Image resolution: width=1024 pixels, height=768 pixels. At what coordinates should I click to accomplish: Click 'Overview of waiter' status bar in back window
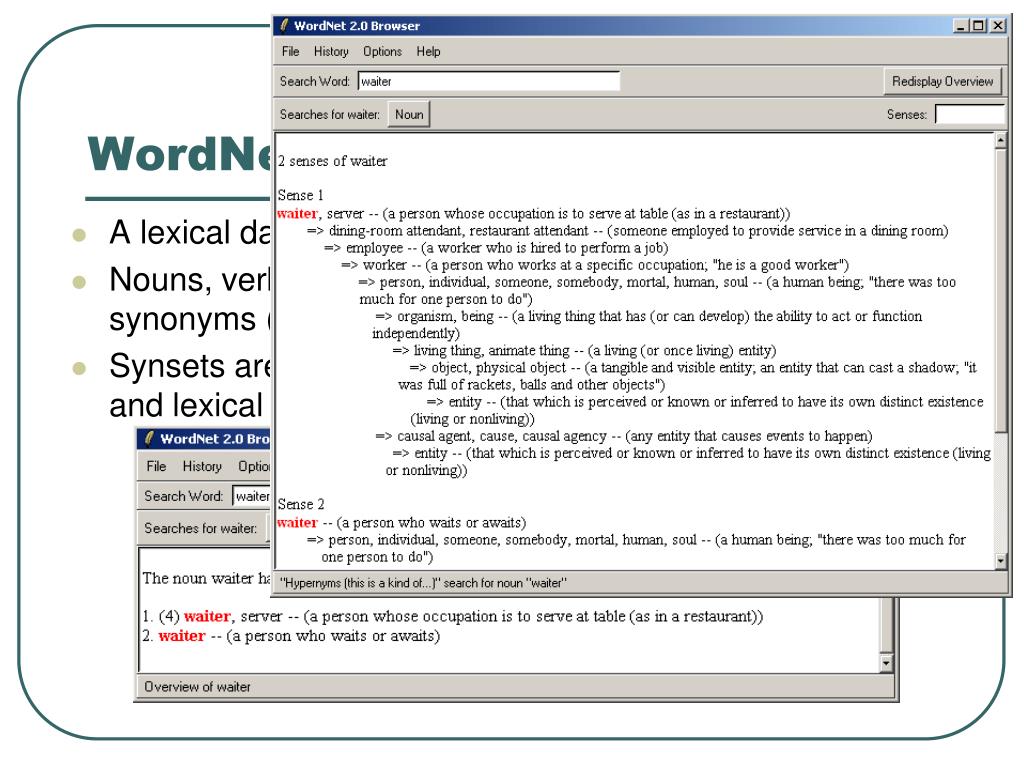[x=197, y=687]
